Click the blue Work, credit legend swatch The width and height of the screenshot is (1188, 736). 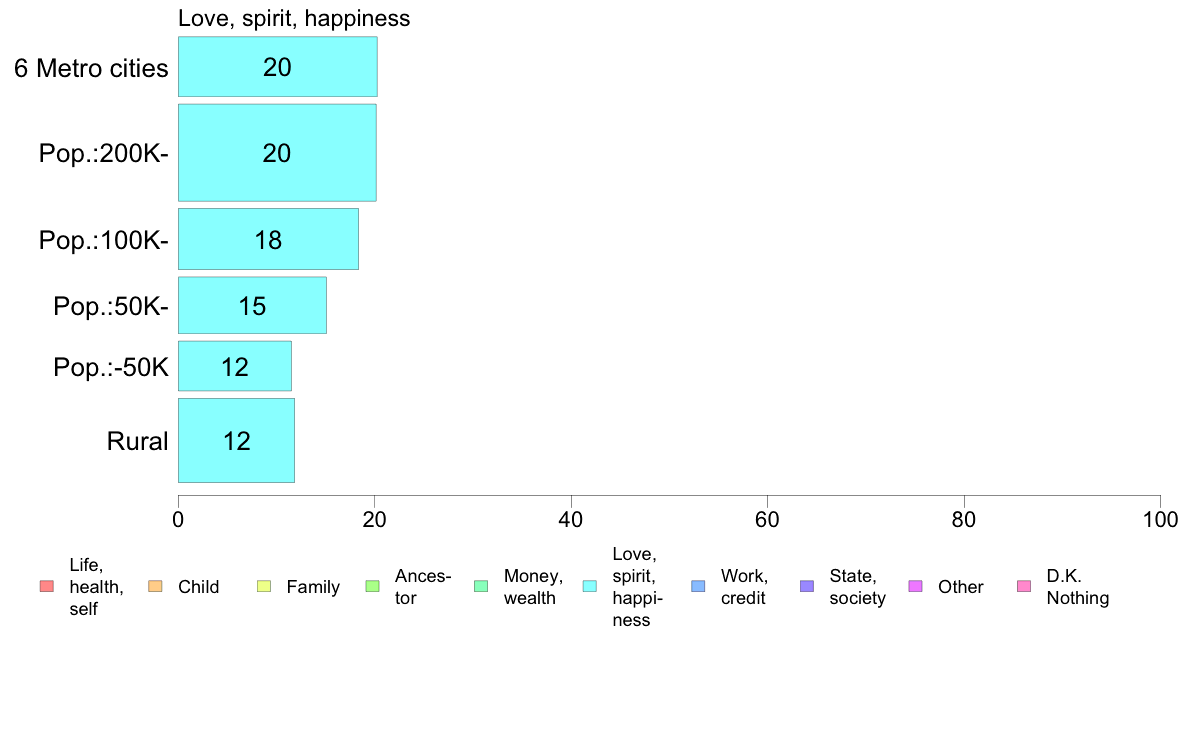699,587
